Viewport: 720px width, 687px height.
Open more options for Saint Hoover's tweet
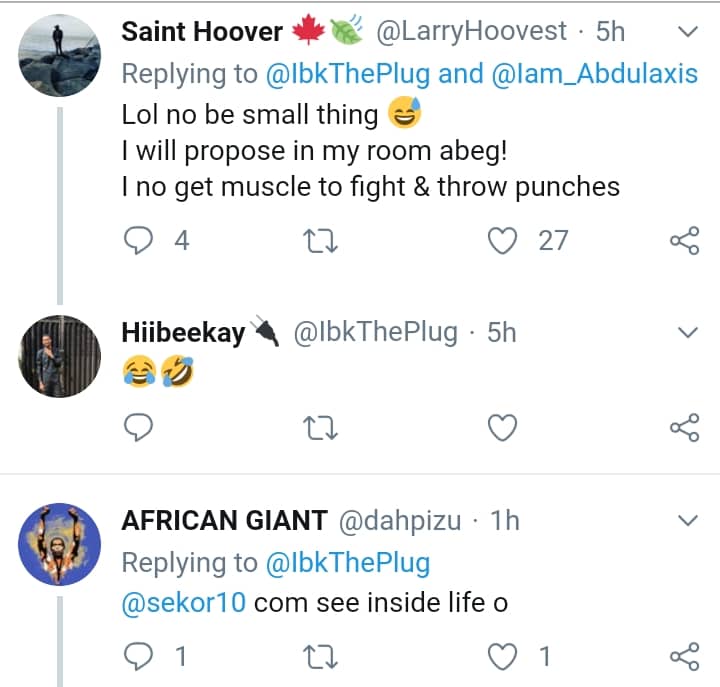coord(688,33)
